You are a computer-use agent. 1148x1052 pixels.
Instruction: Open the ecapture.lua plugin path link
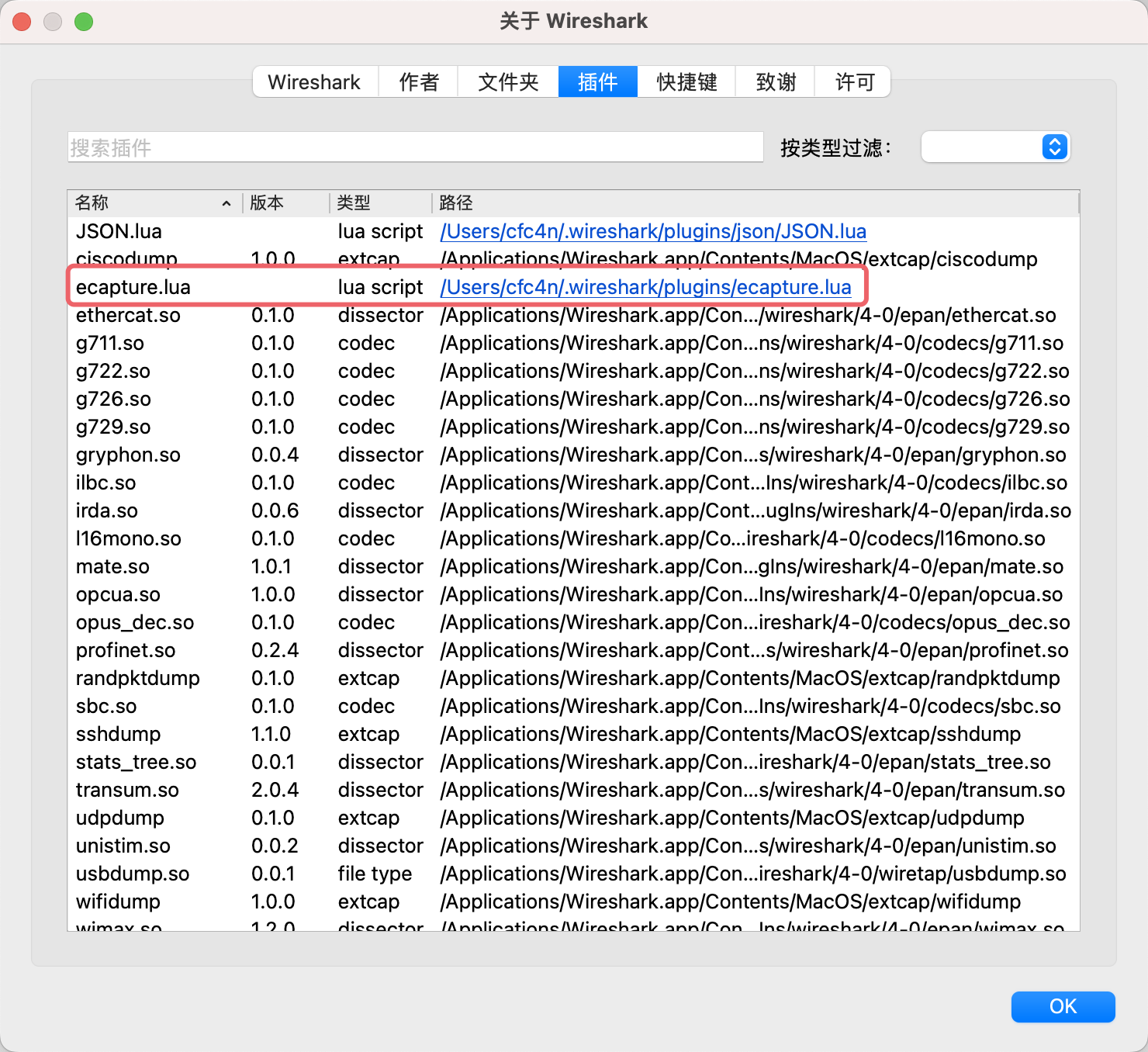point(645,287)
